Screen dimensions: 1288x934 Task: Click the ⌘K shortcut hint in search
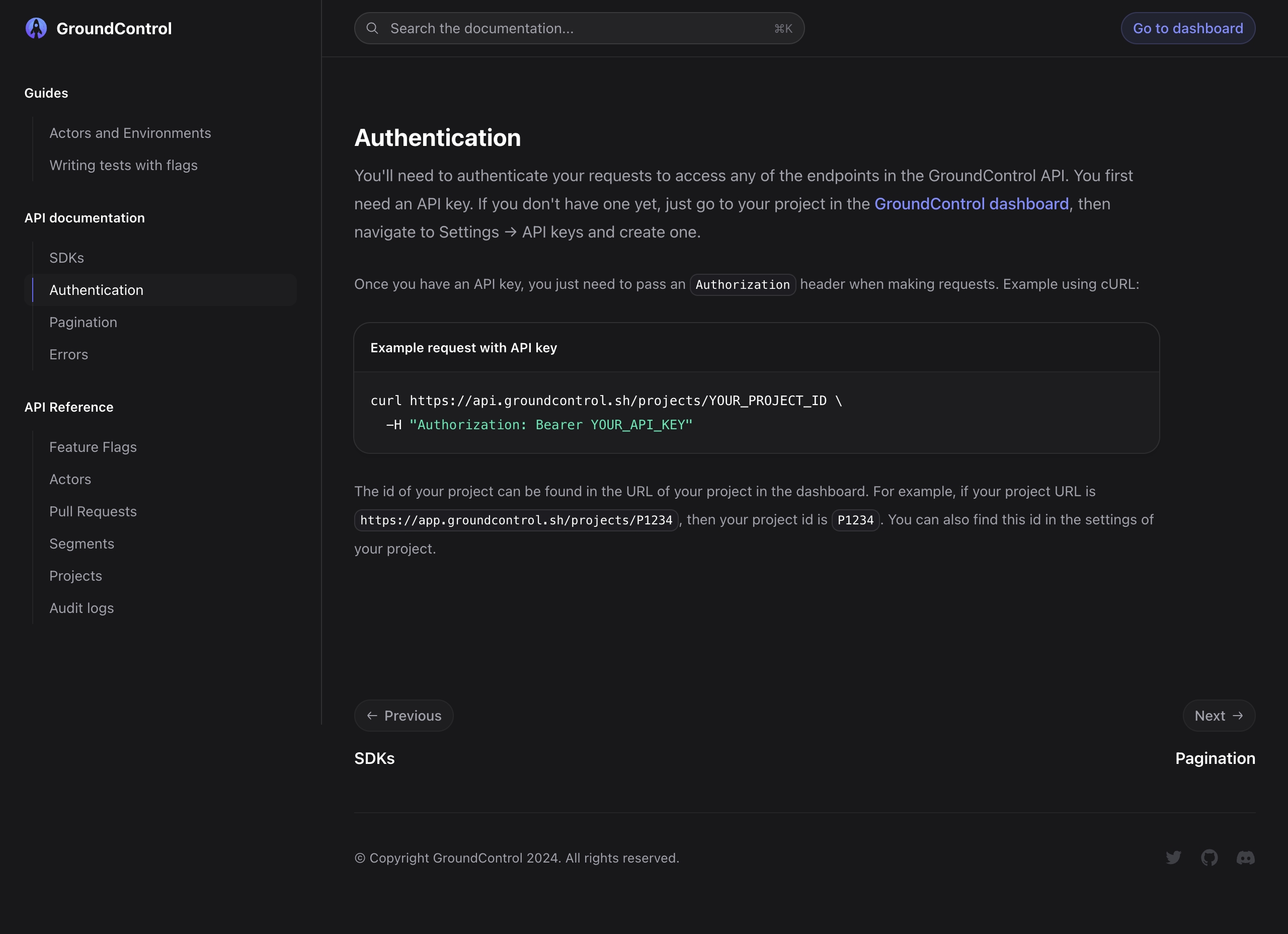coord(783,28)
